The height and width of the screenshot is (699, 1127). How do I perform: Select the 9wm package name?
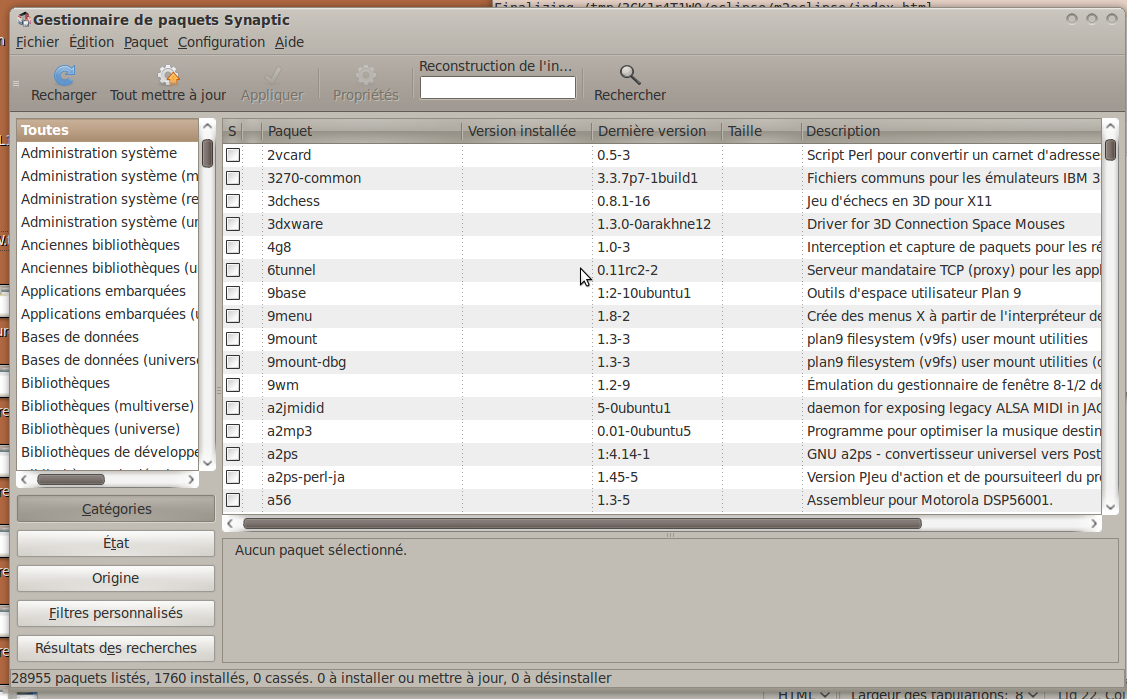click(x=282, y=385)
